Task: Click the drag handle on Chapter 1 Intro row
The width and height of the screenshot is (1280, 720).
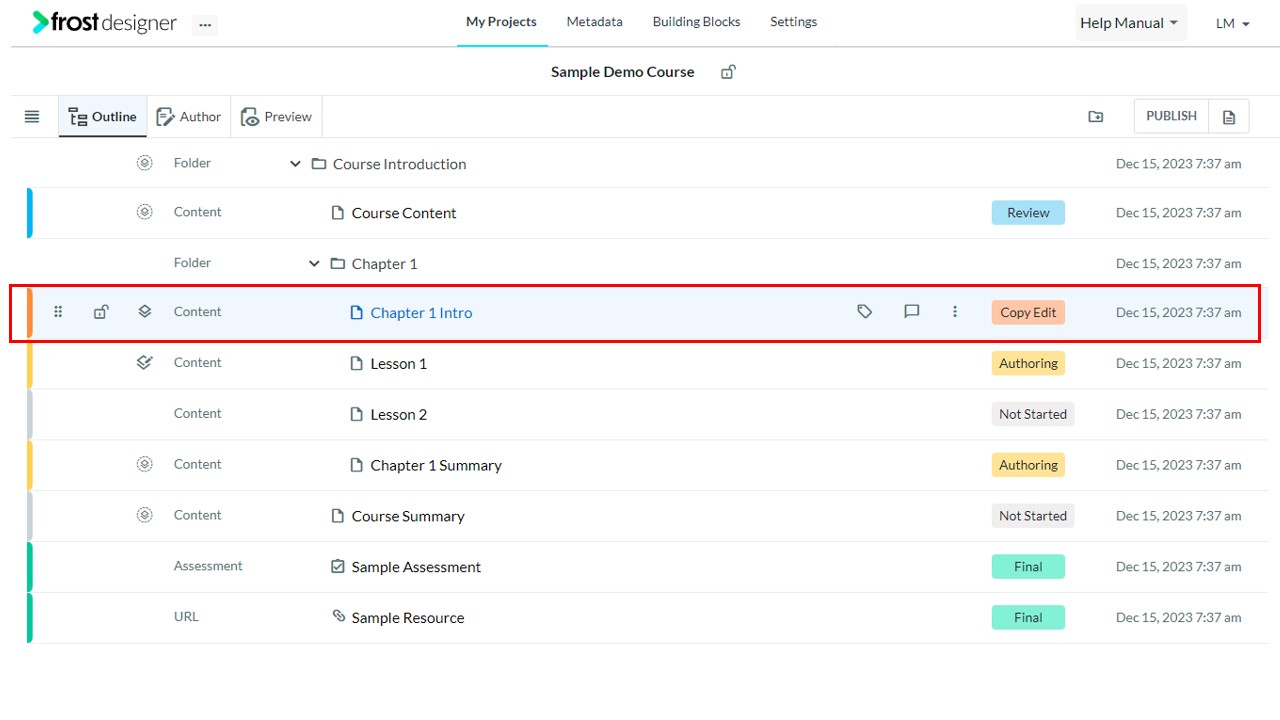Action: pyautogui.click(x=58, y=312)
